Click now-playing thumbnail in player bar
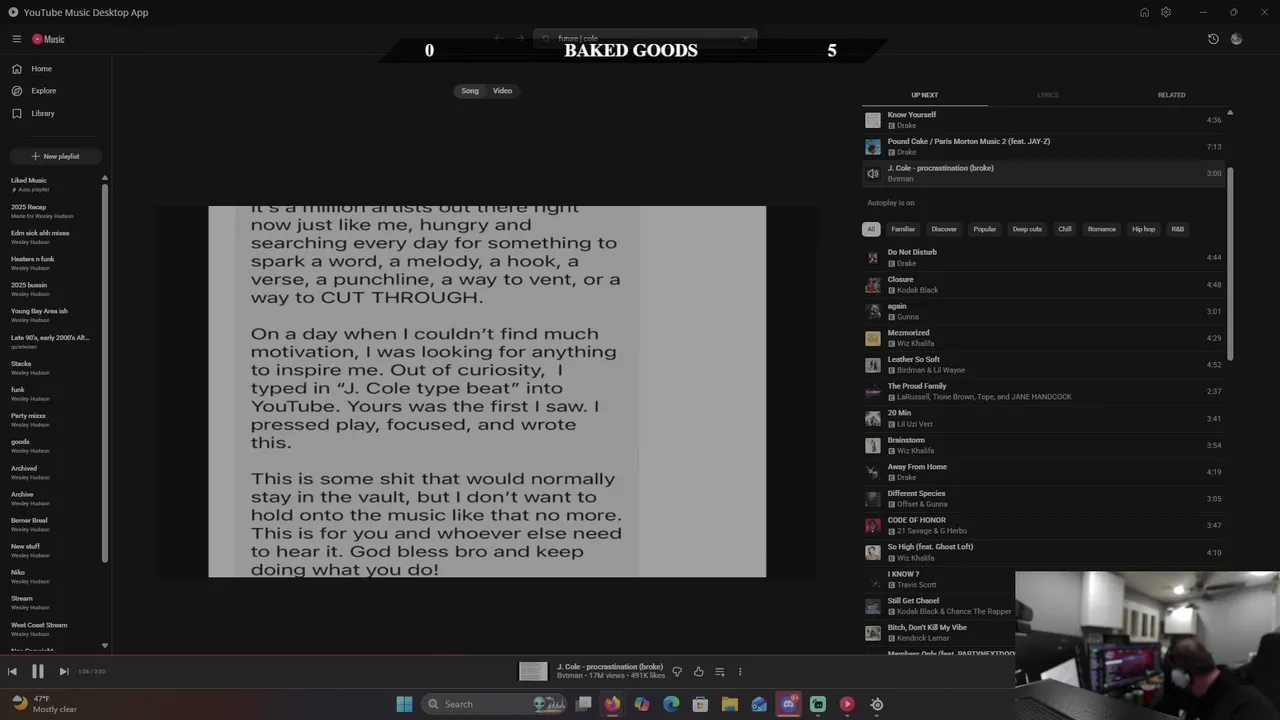1280x720 pixels. (533, 672)
